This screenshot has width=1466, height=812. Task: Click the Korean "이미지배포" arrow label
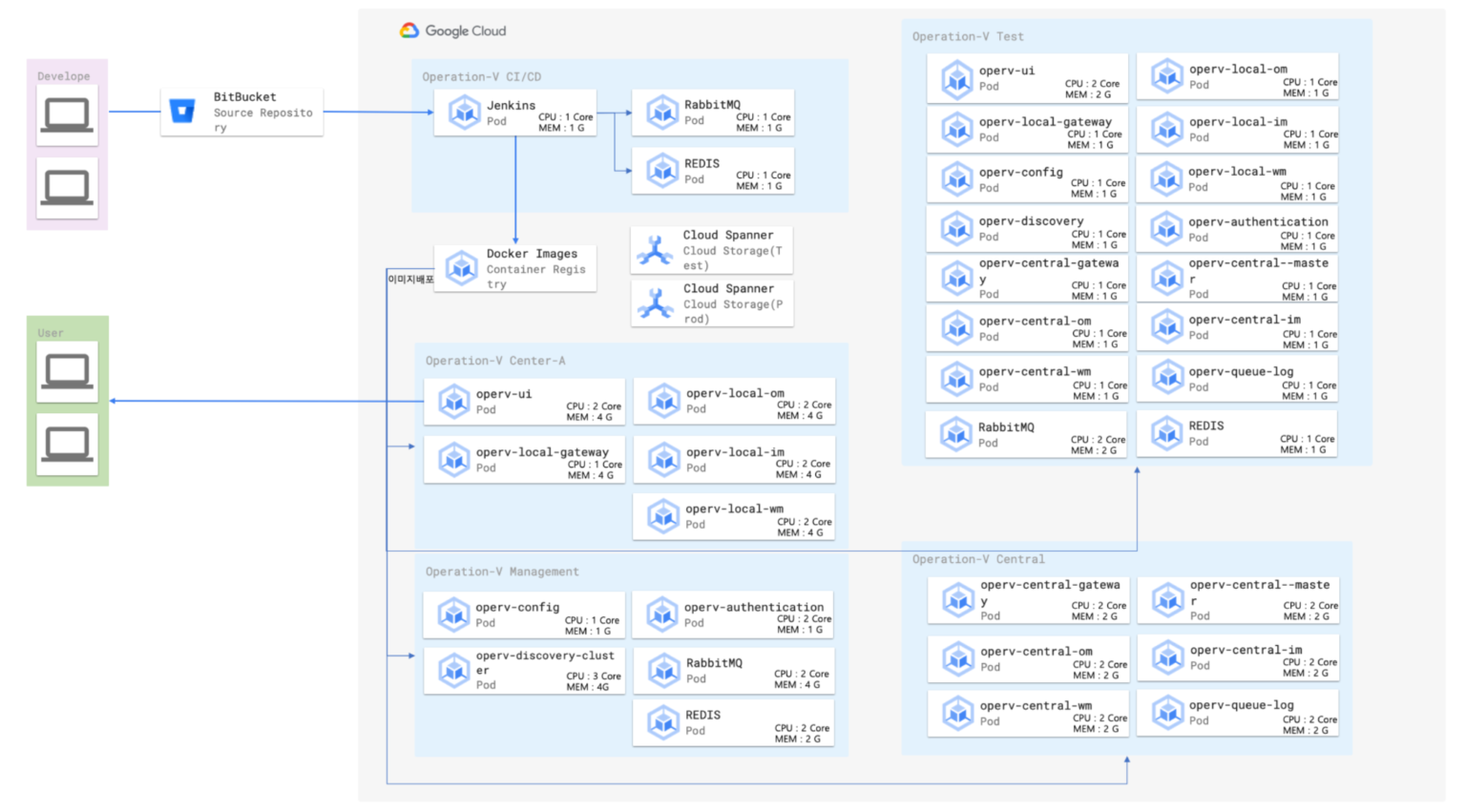[410, 279]
